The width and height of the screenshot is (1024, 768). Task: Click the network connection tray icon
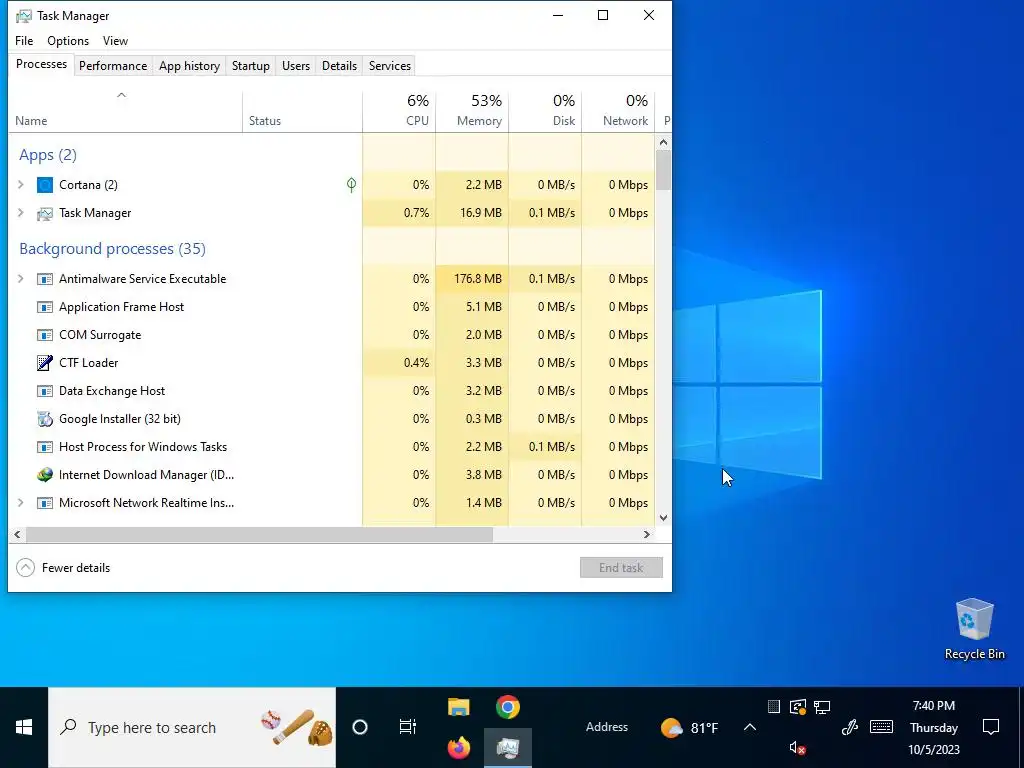coord(822,706)
